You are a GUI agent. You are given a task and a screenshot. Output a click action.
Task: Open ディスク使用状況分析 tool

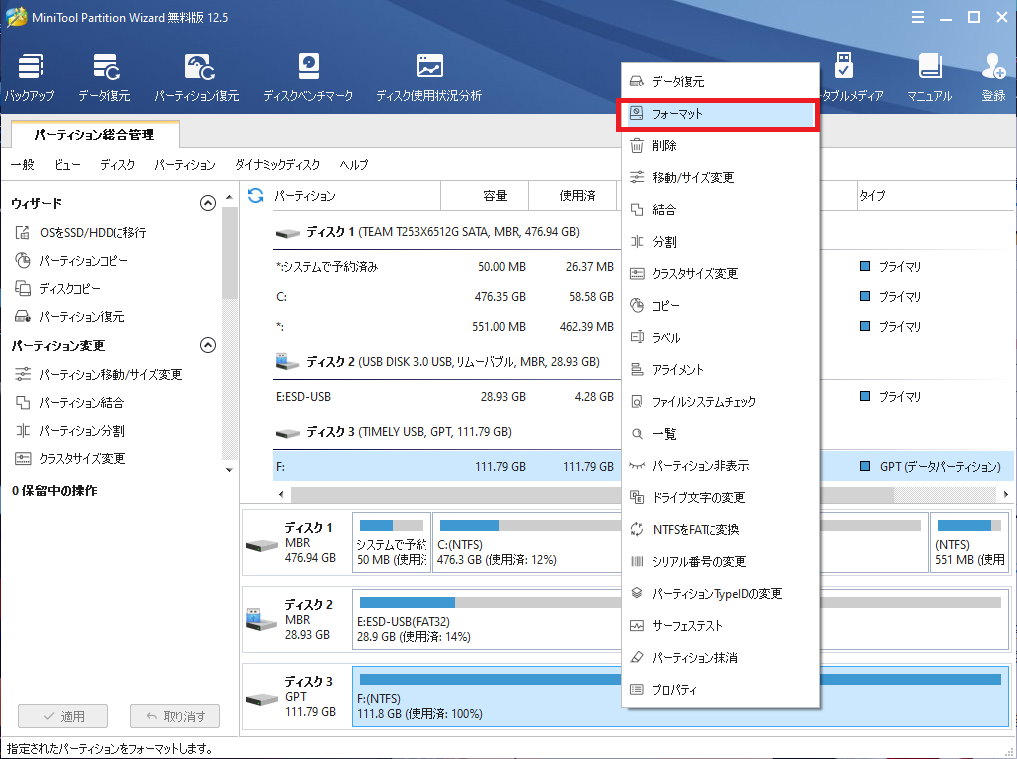(x=429, y=77)
